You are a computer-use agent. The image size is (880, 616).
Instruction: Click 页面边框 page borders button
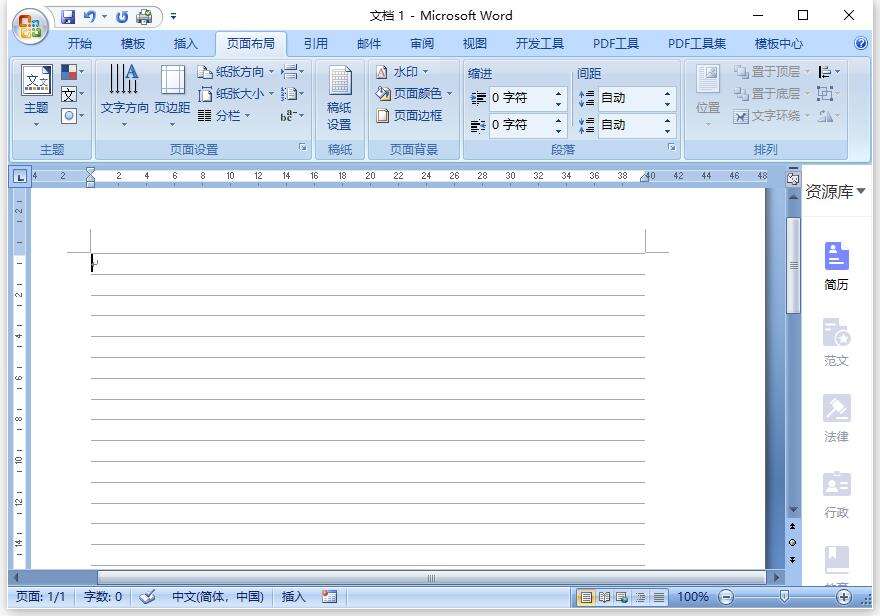pyautogui.click(x=409, y=116)
